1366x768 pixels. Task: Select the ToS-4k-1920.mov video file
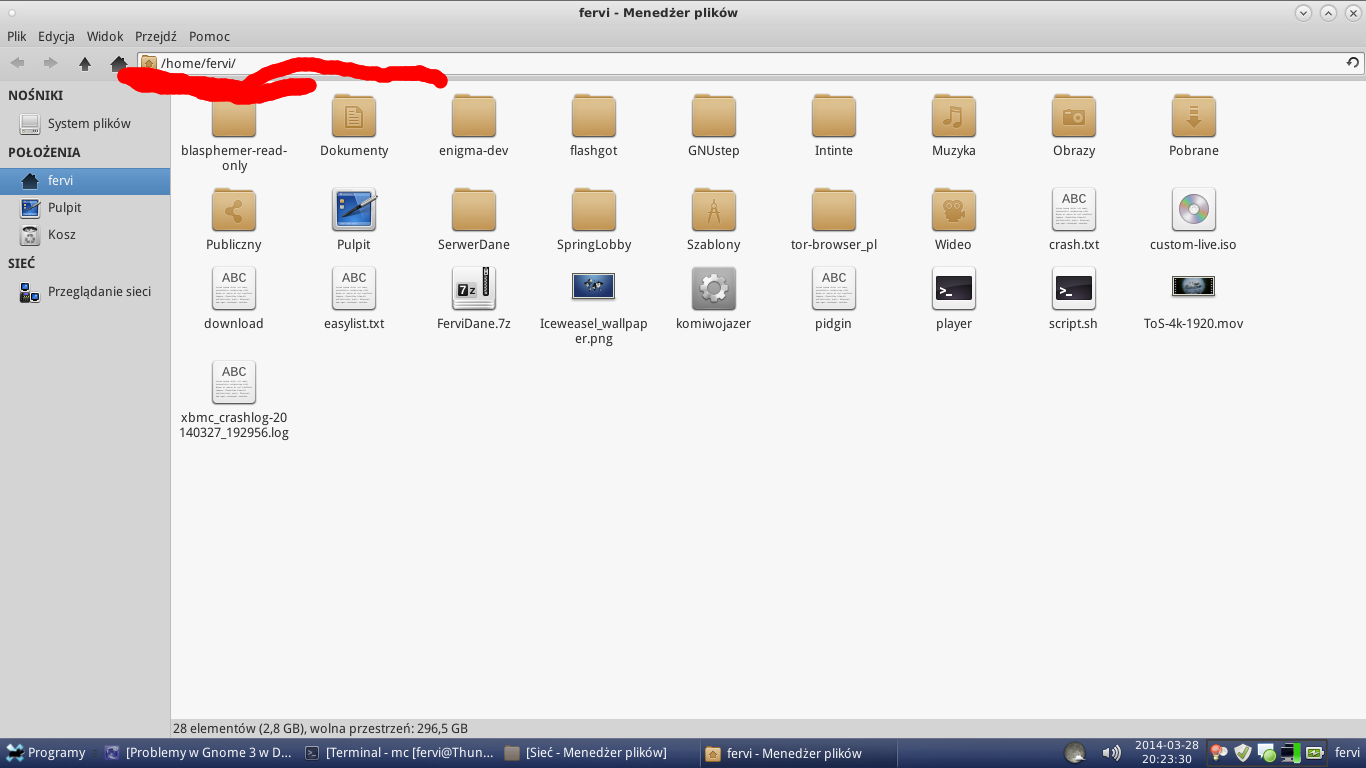pyautogui.click(x=1193, y=289)
